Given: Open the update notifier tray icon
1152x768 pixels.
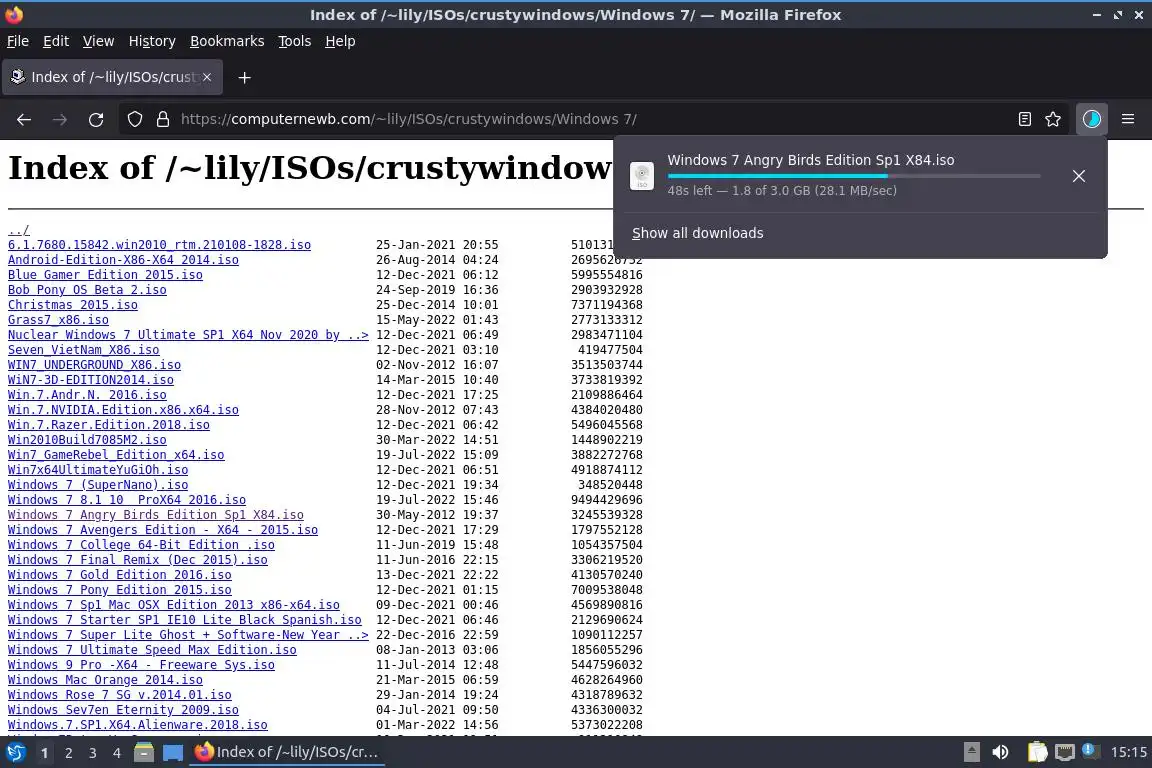Looking at the screenshot, I should click(x=1090, y=751).
